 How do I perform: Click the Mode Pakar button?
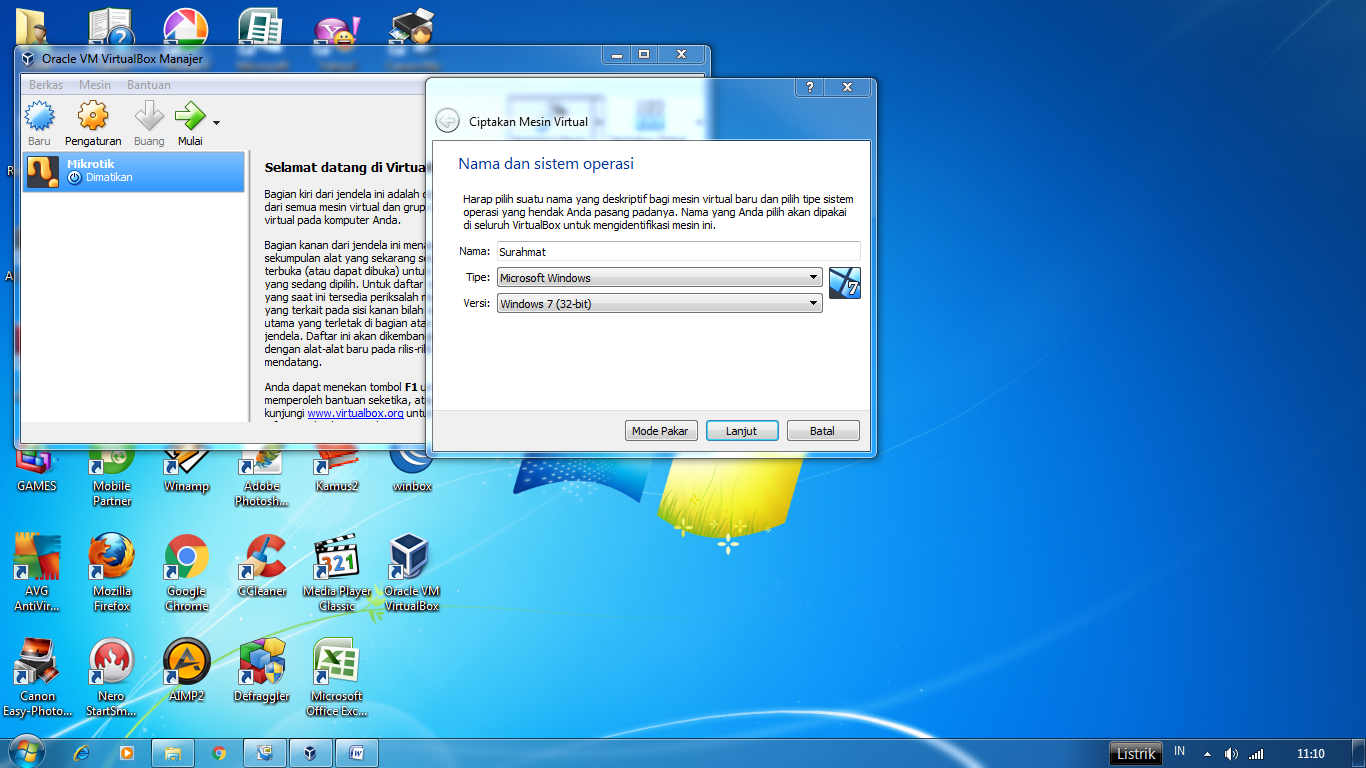click(x=660, y=431)
